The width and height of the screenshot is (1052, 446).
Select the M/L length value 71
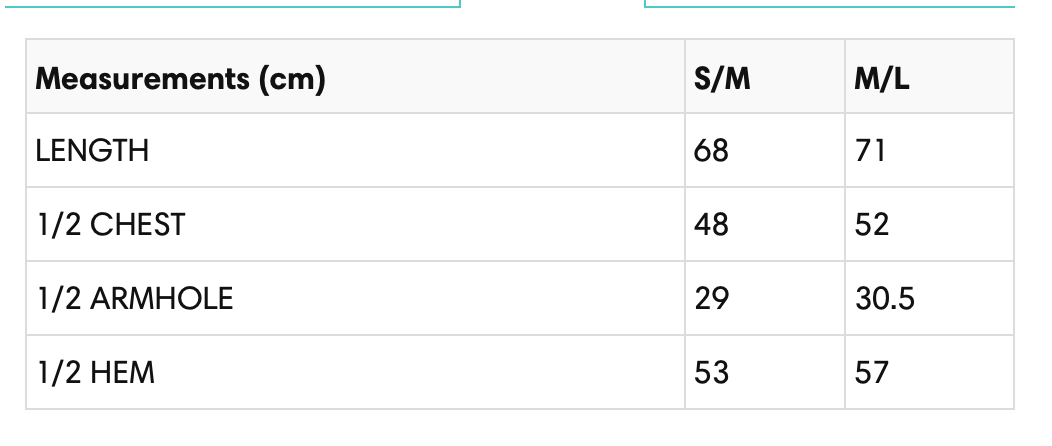(x=870, y=151)
